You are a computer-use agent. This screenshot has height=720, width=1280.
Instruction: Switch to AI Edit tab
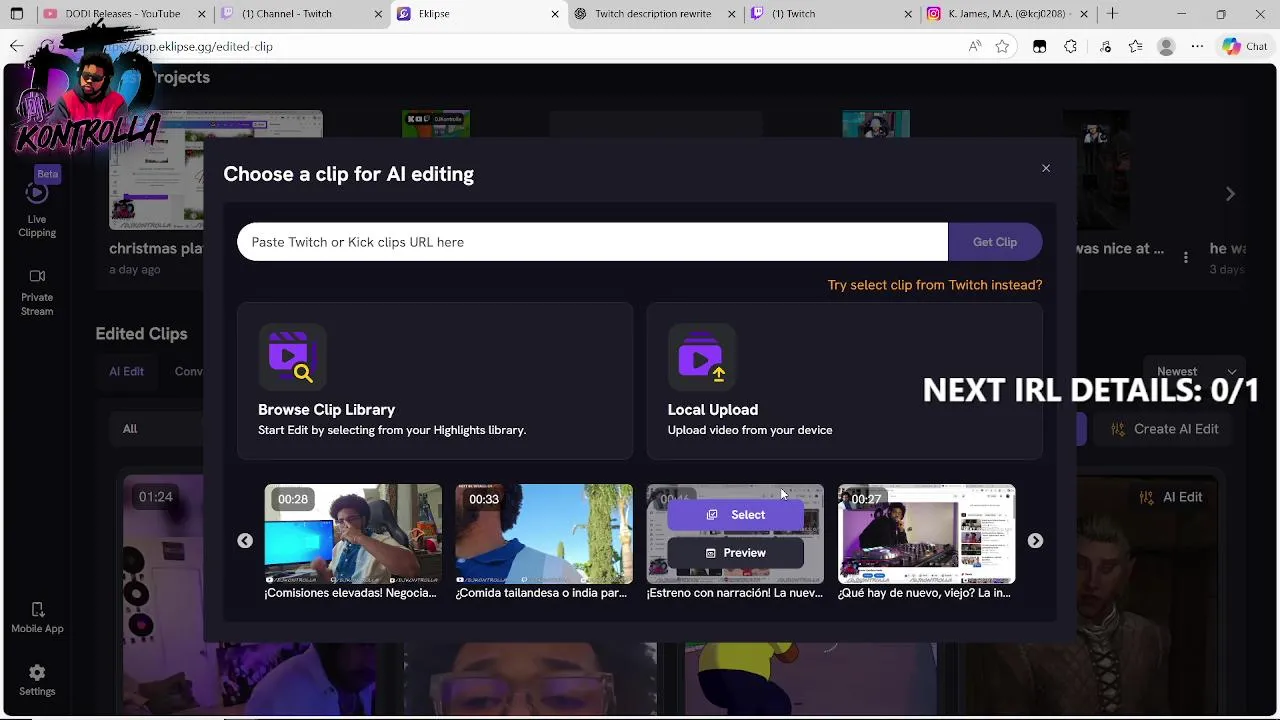coord(127,371)
